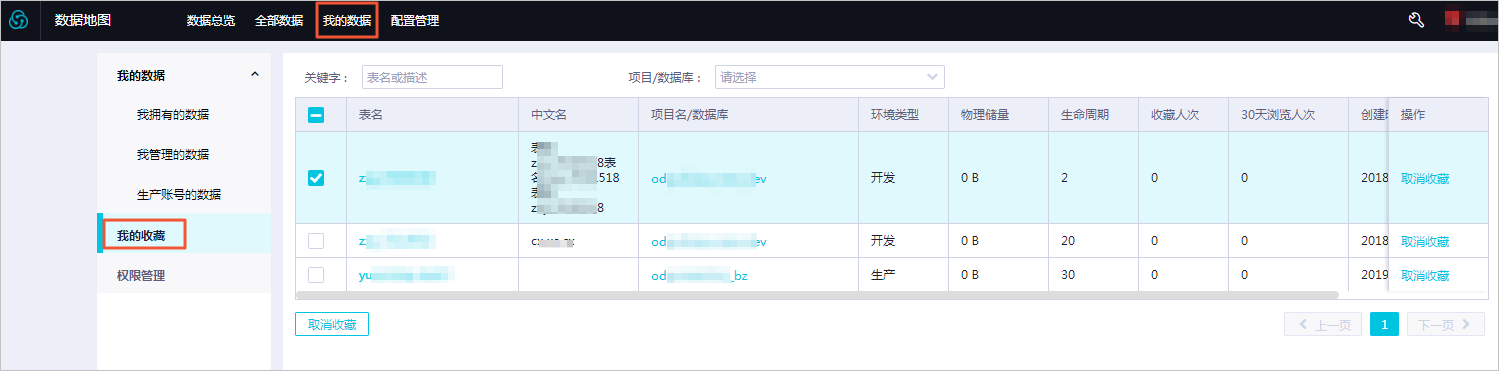Check the checkbox for the yu… table row

pyautogui.click(x=315, y=275)
